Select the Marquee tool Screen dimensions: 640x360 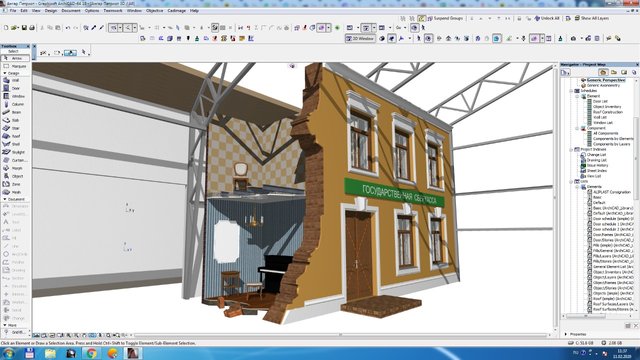tap(15, 66)
